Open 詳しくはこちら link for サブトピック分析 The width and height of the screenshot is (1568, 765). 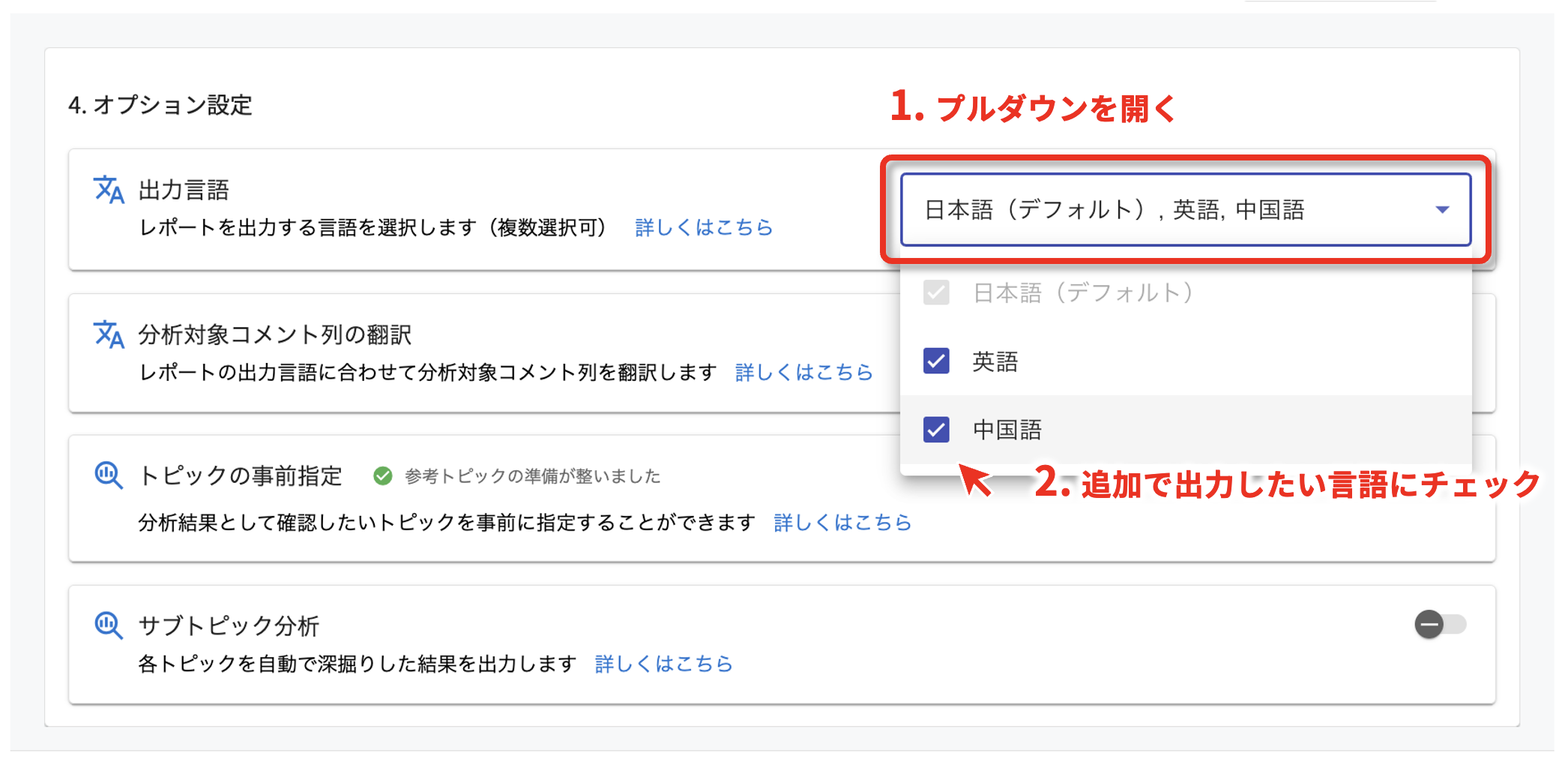tap(663, 664)
